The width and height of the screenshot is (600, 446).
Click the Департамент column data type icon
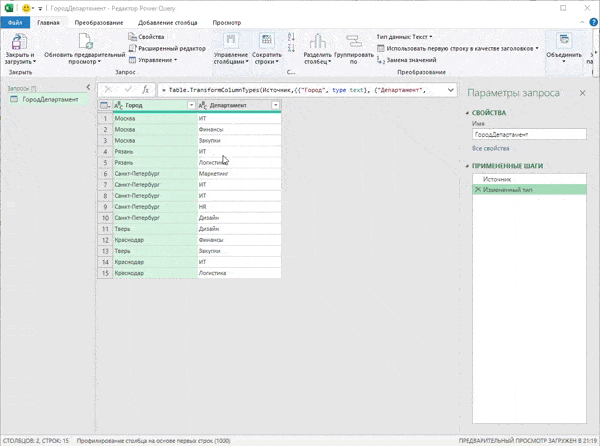click(203, 105)
